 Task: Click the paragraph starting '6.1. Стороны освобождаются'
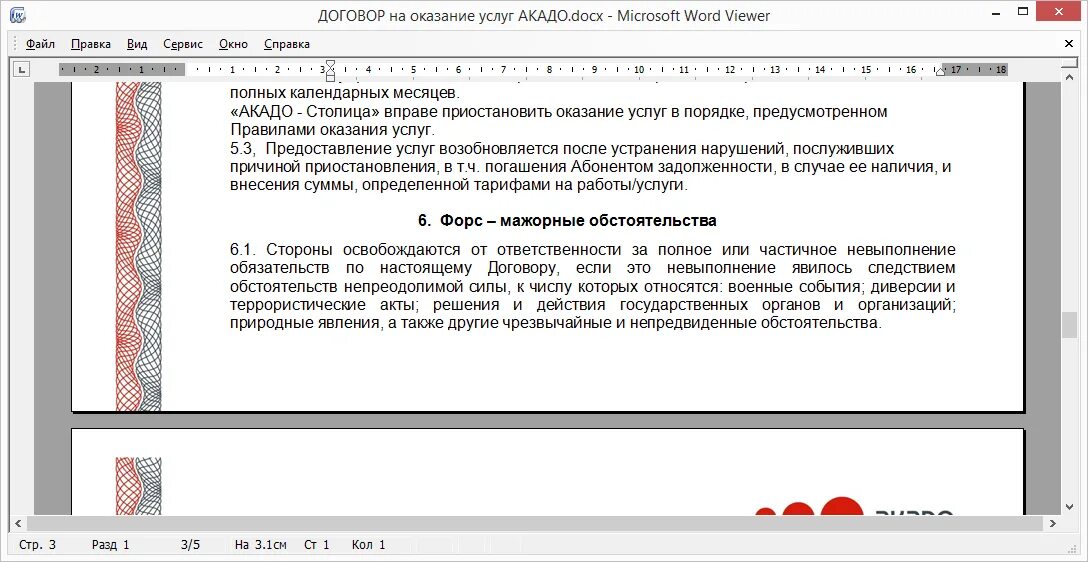coord(593,286)
